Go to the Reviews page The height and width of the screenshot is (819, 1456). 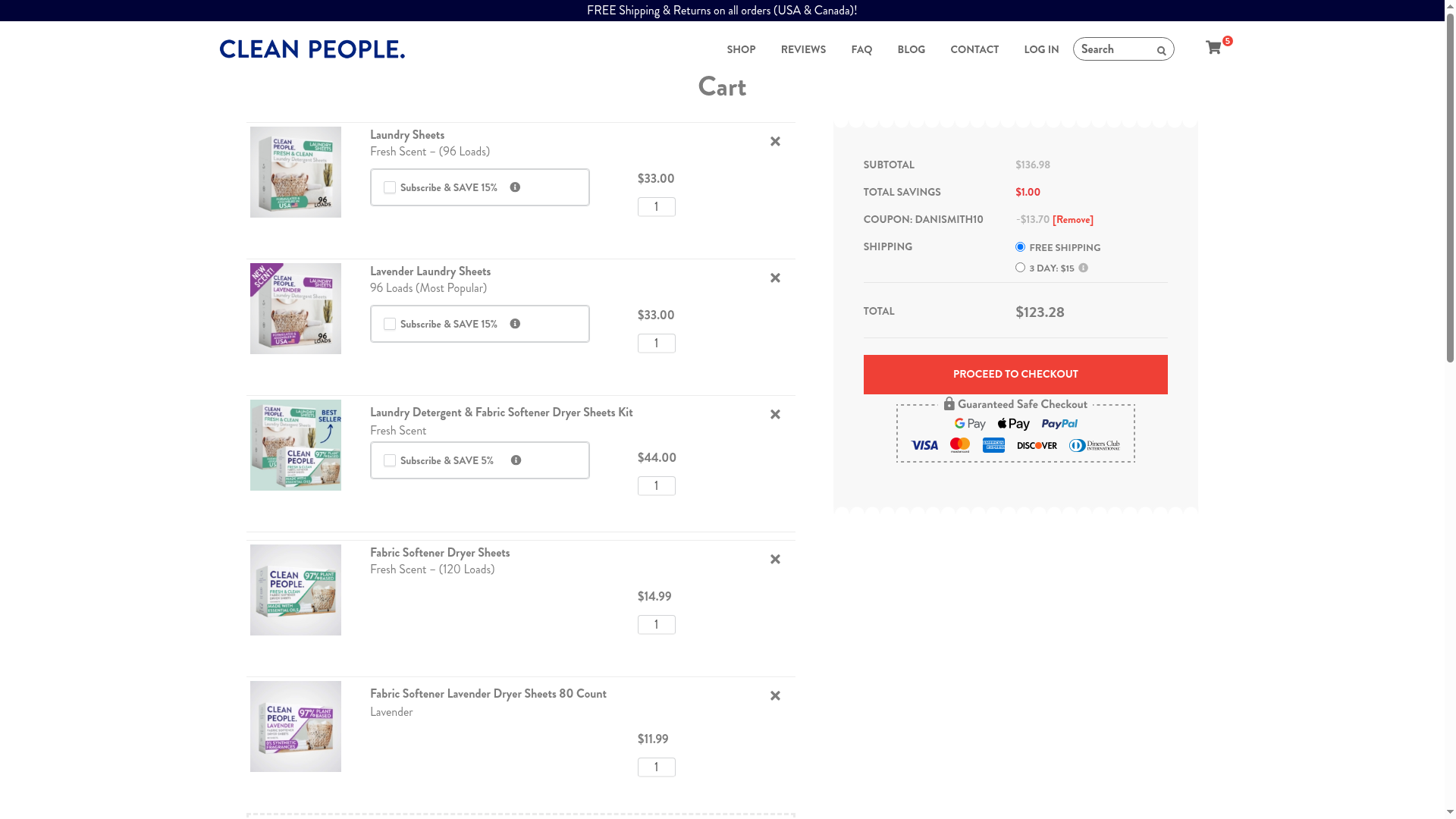[x=803, y=49]
